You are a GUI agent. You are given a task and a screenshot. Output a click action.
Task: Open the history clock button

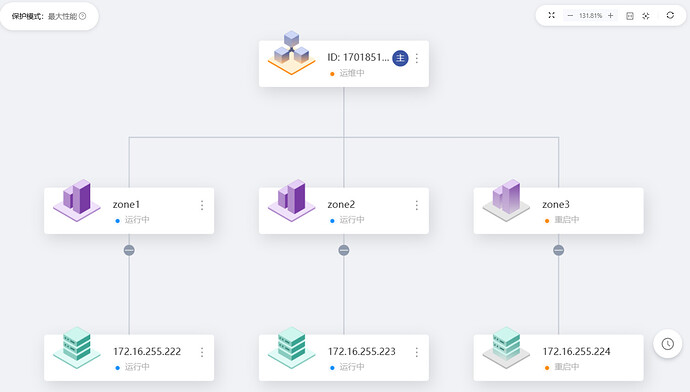point(668,344)
